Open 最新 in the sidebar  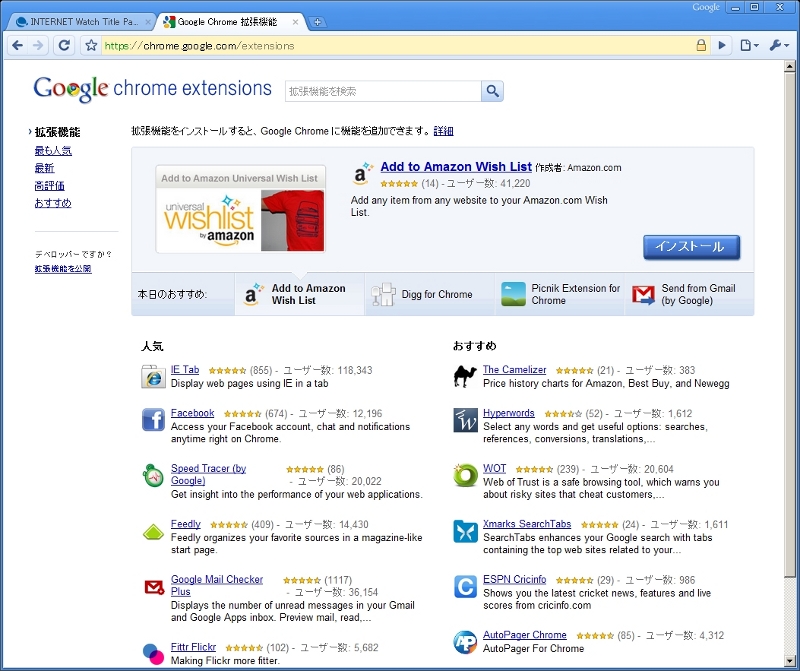pyautogui.click(x=44, y=168)
